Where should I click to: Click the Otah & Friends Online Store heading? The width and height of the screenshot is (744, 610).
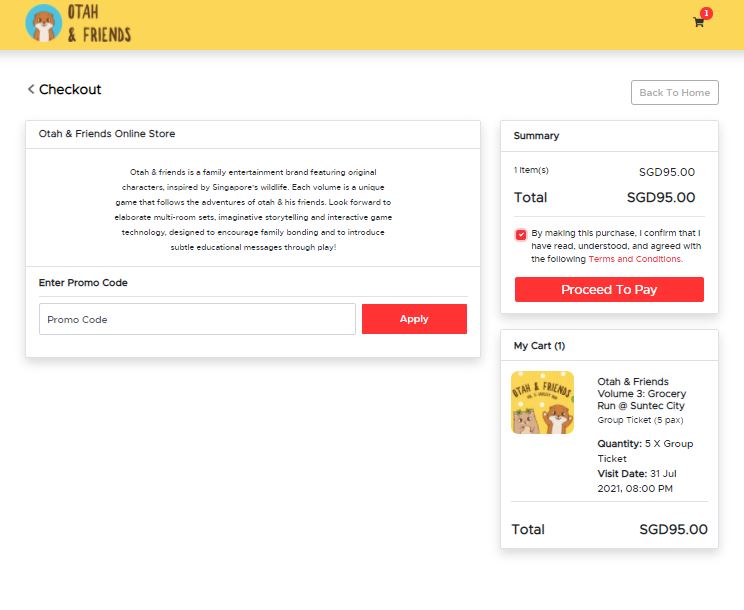point(107,134)
